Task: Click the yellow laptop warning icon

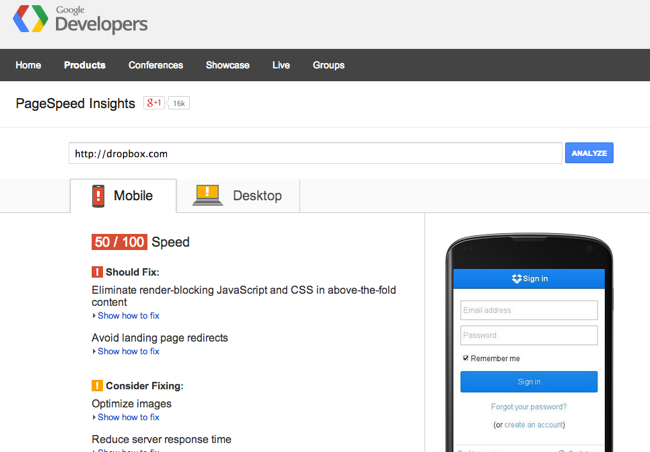Action: pyautogui.click(x=207, y=195)
